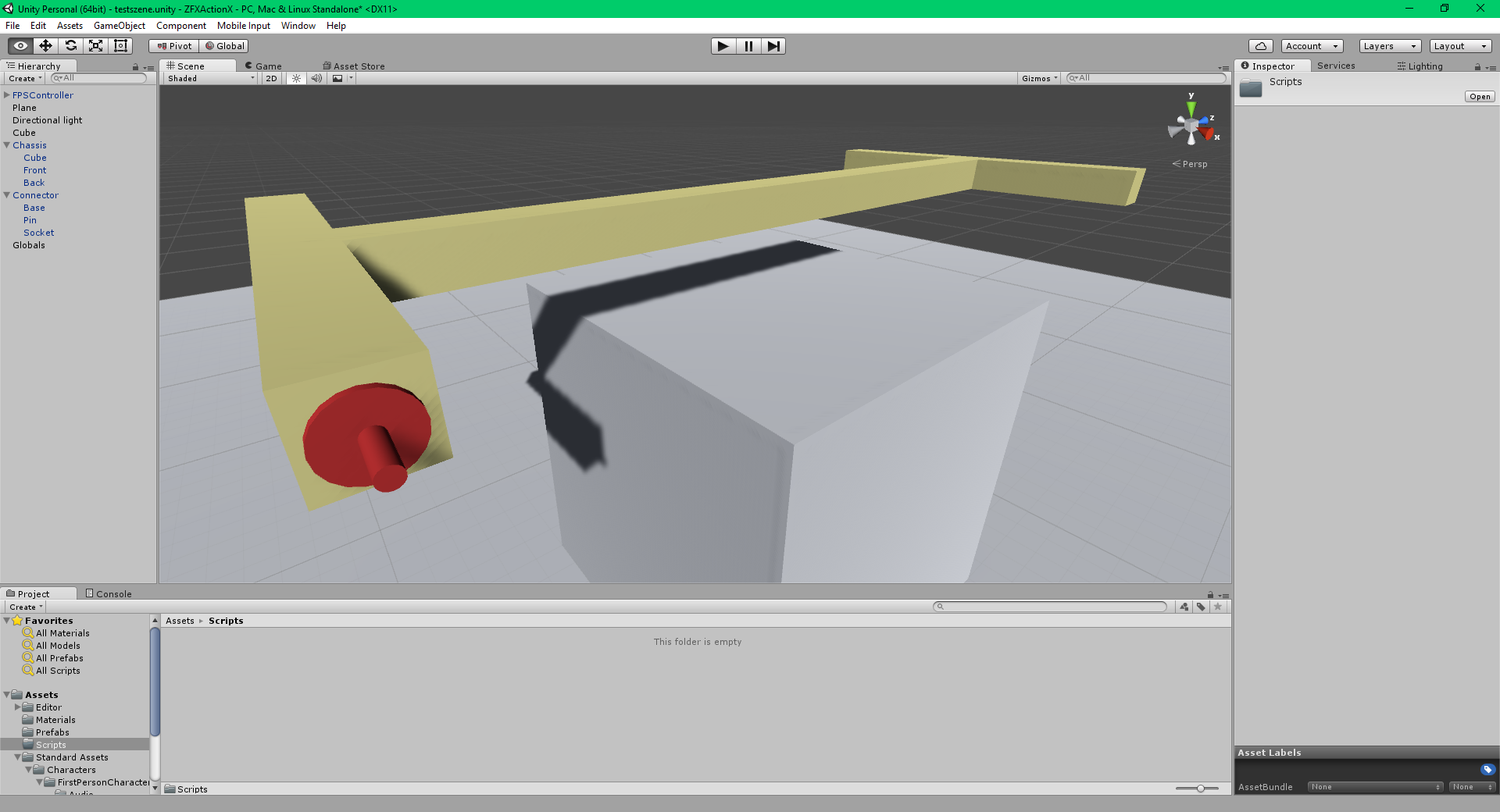Open the Gizmos dropdown

pyautogui.click(x=1039, y=78)
